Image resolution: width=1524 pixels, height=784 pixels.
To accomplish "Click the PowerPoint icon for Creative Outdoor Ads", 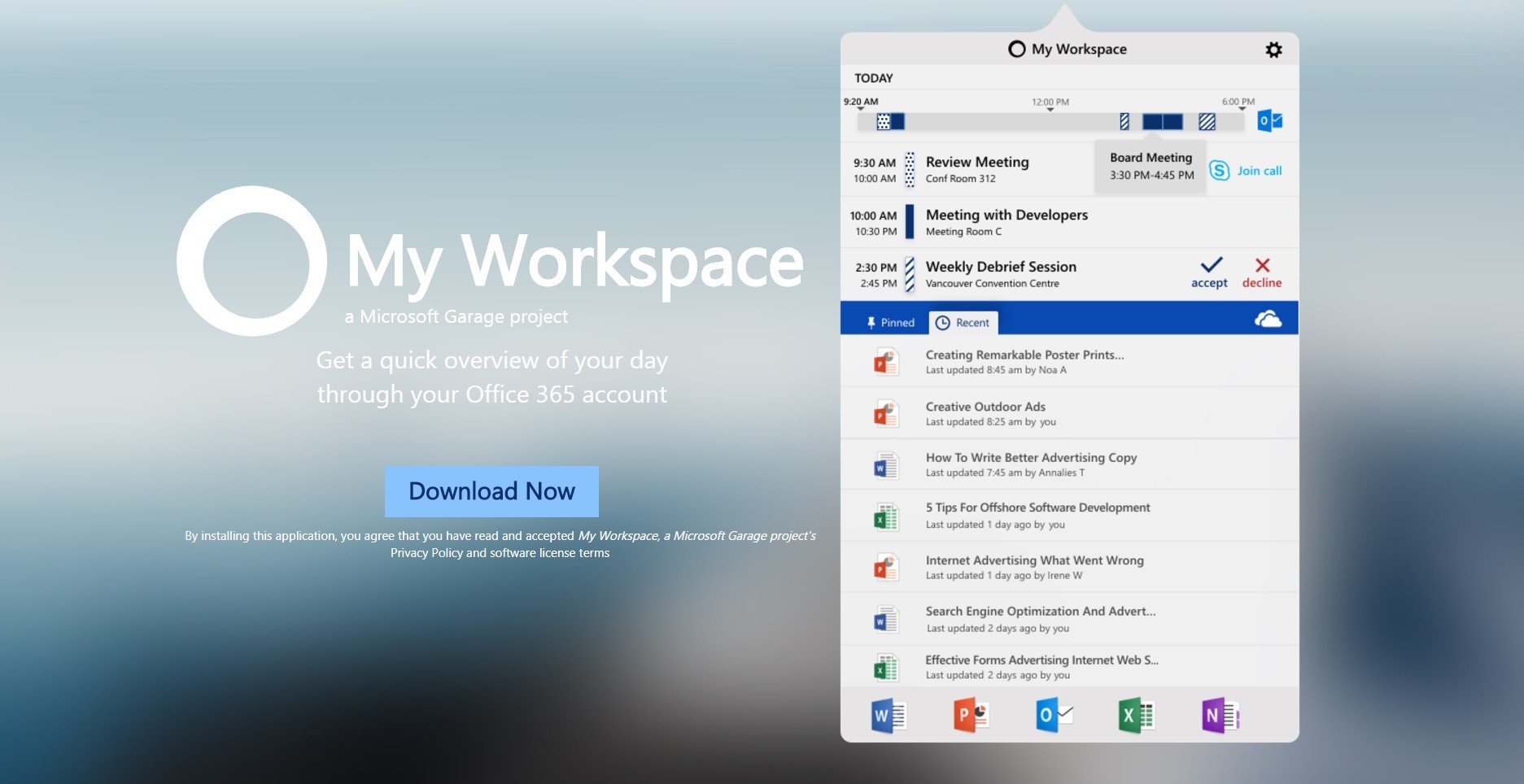I will point(886,414).
